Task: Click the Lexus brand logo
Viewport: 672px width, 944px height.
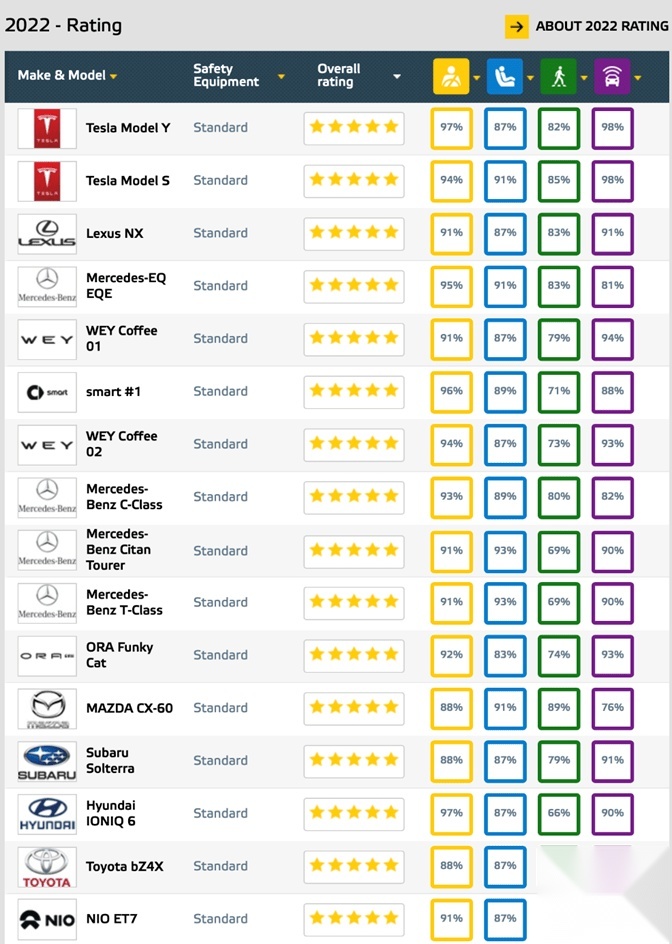Action: (47, 234)
